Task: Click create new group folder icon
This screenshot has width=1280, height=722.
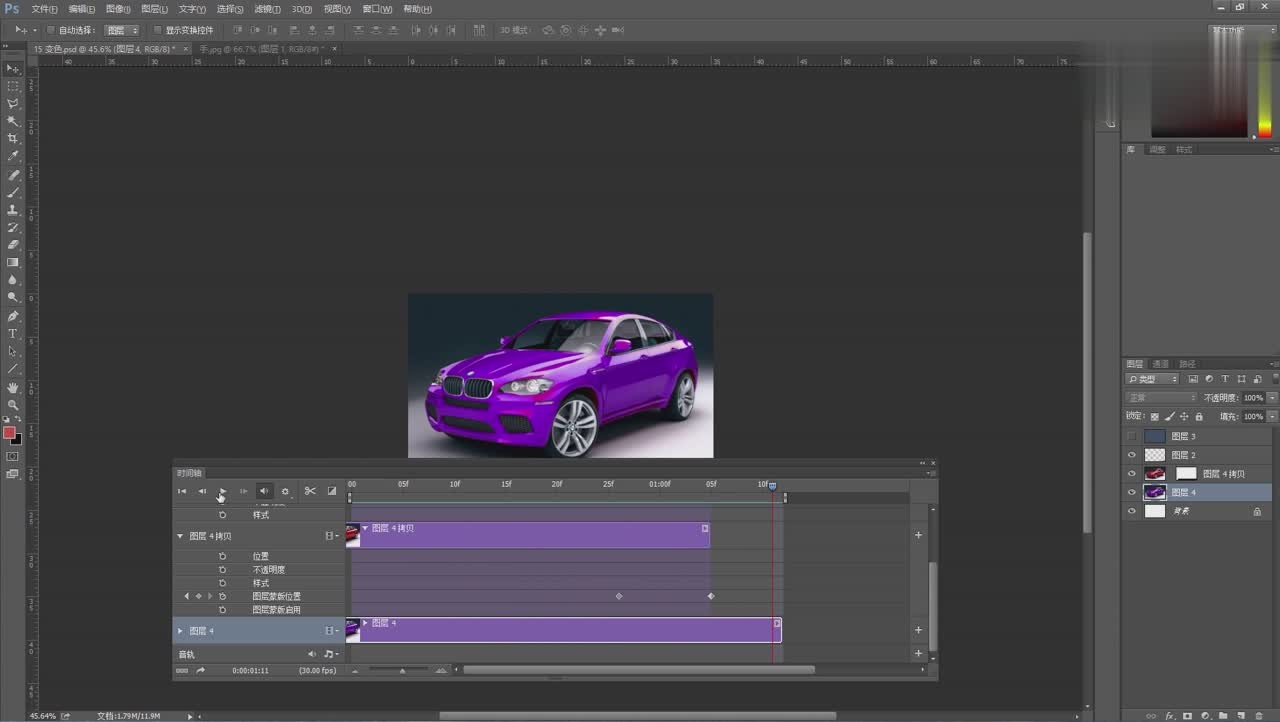Action: tap(1224, 716)
